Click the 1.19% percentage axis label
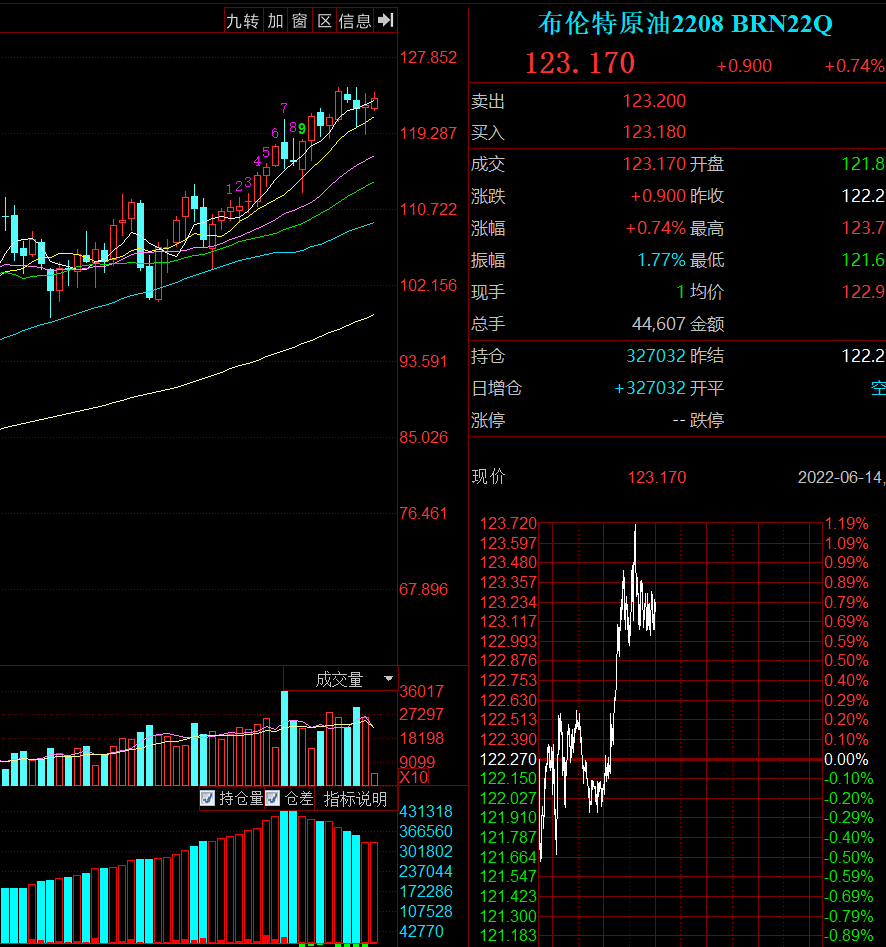The image size is (886, 947). pos(846,523)
